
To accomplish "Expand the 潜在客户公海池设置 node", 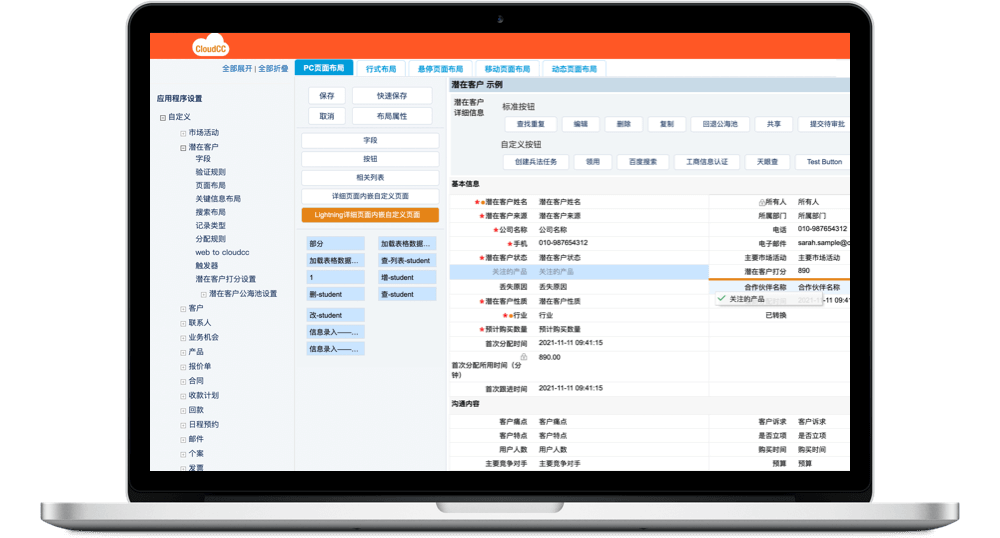I will pyautogui.click(x=203, y=294).
